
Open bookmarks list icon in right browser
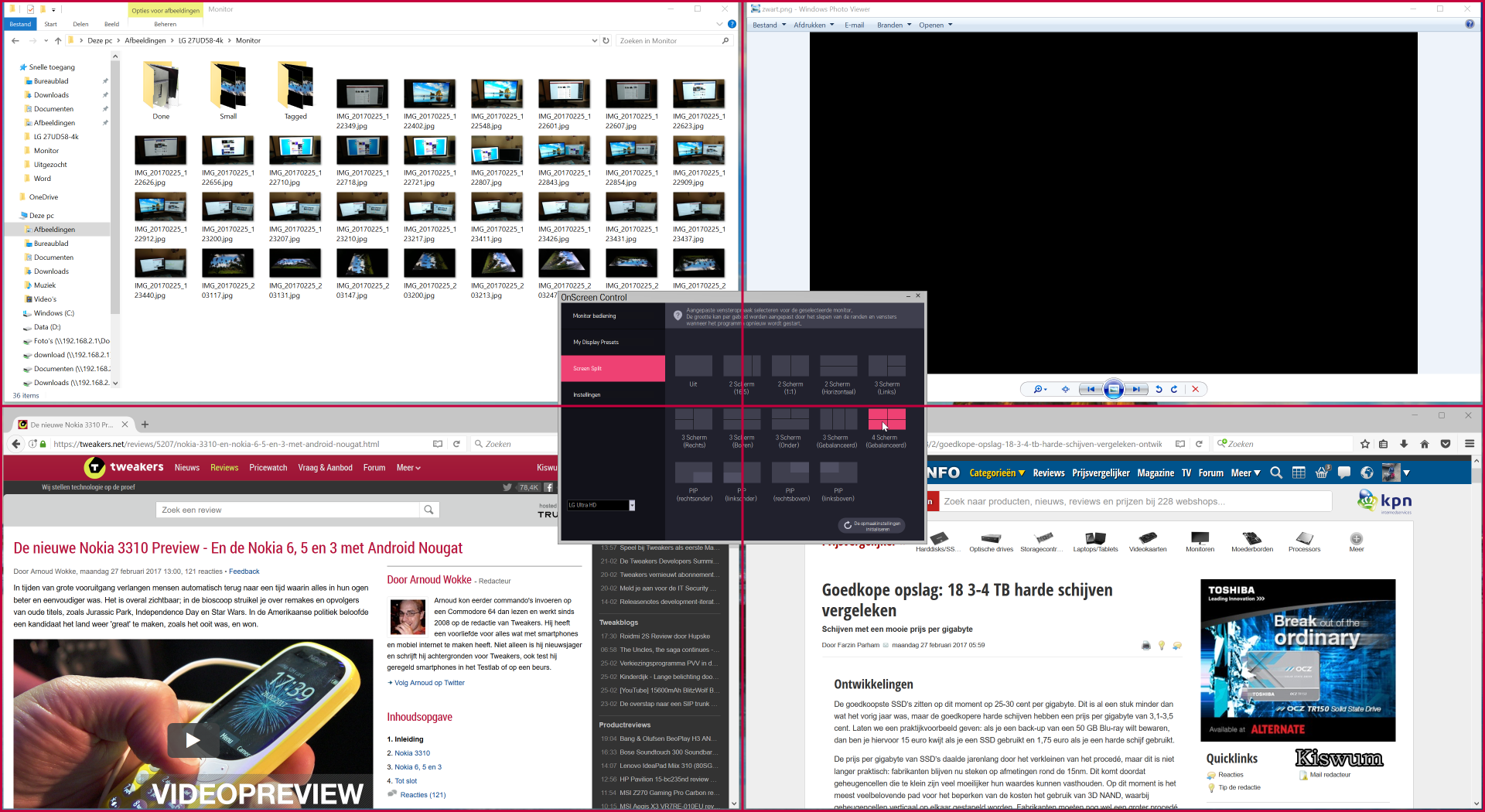1384,444
